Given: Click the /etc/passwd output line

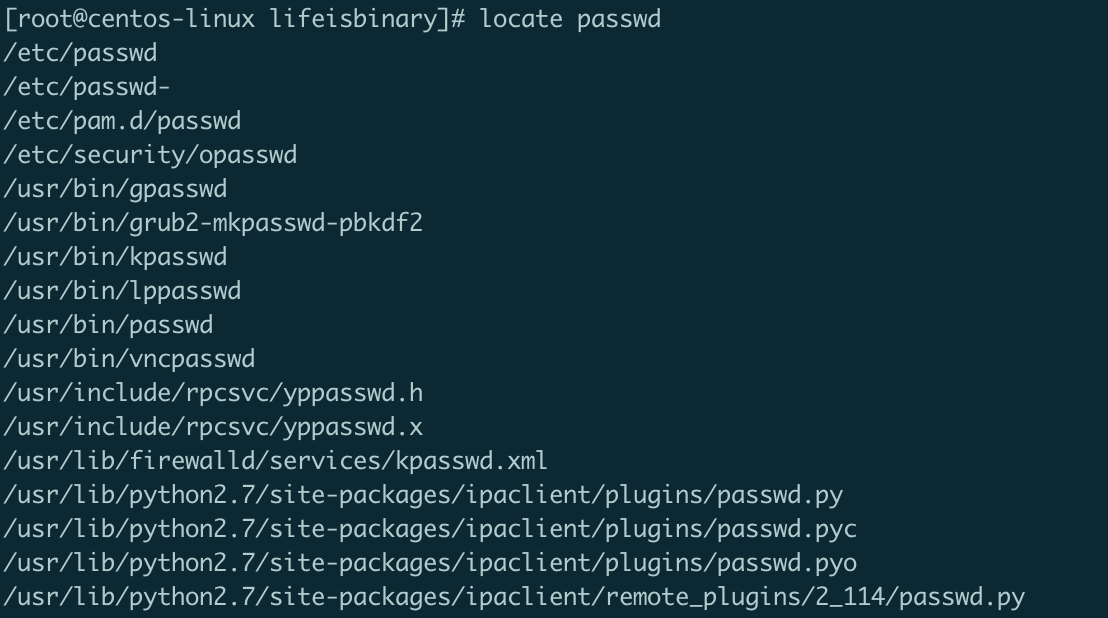Looking at the screenshot, I should click(x=81, y=54).
